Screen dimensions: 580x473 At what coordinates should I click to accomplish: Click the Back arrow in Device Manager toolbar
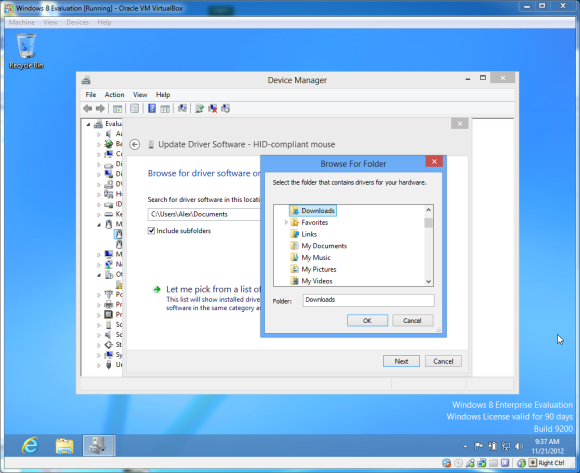click(88, 108)
